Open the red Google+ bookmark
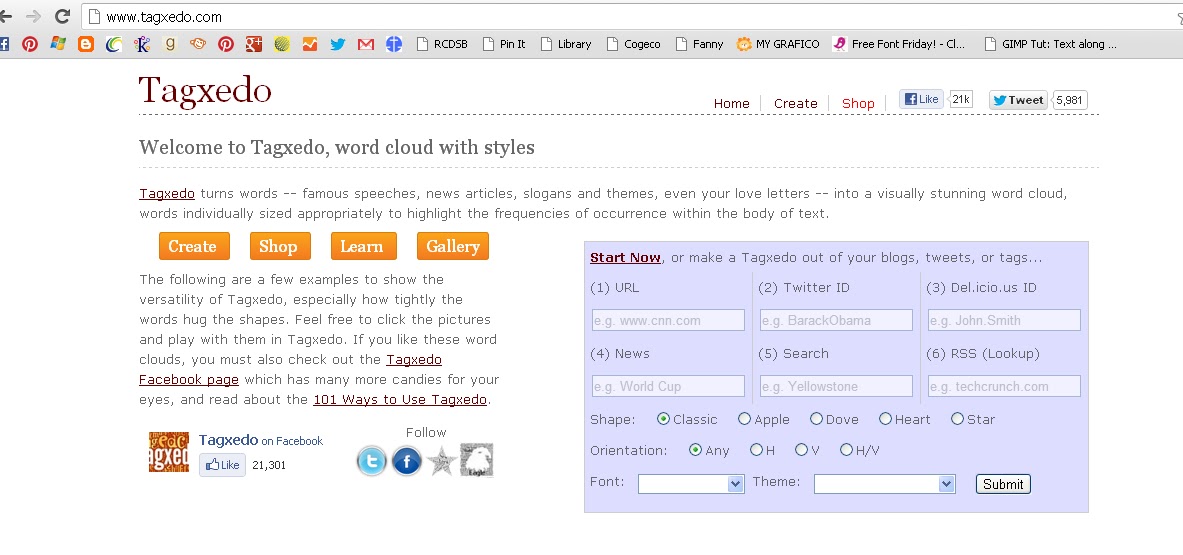This screenshot has width=1183, height=555. (x=254, y=44)
